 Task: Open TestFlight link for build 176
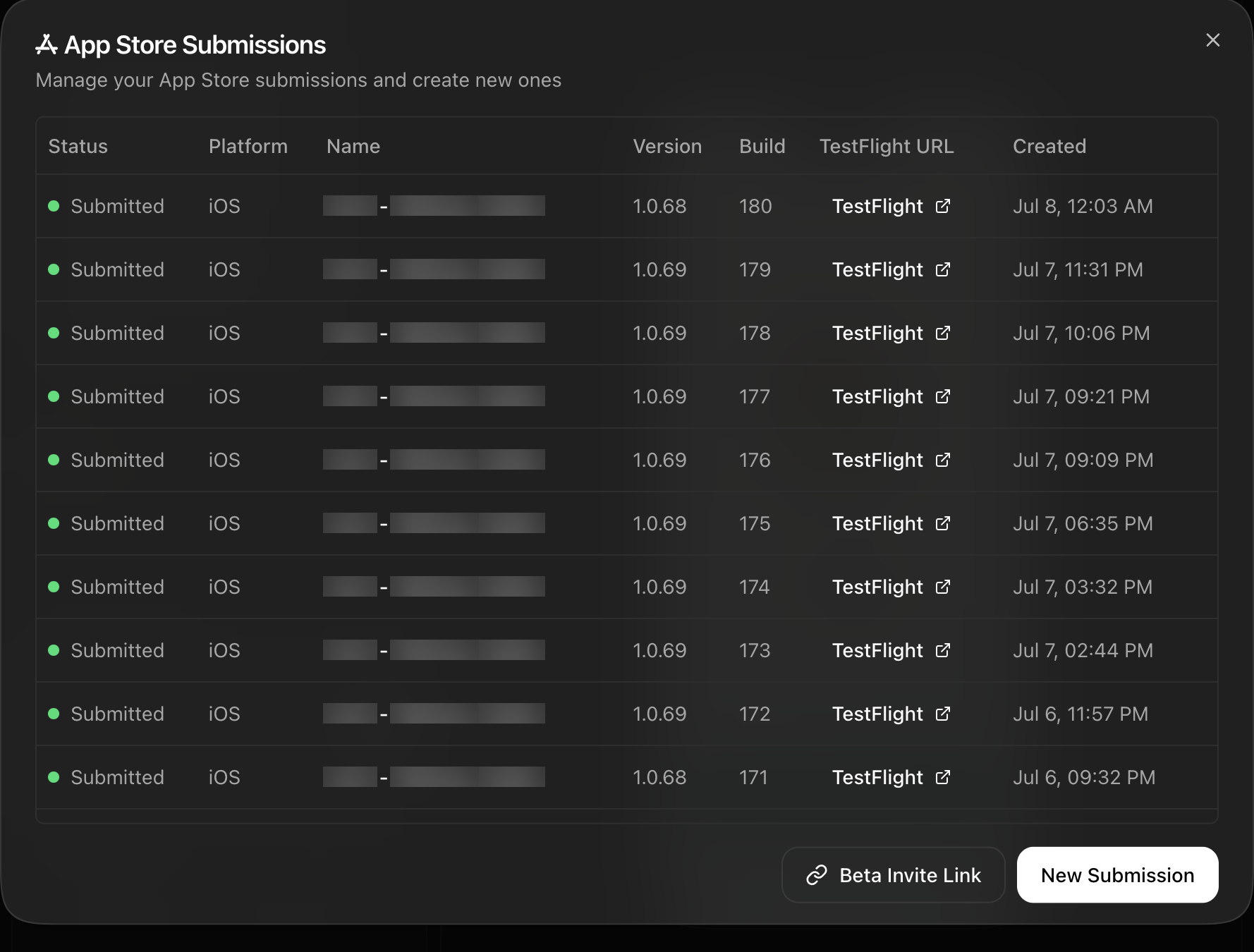(891, 460)
